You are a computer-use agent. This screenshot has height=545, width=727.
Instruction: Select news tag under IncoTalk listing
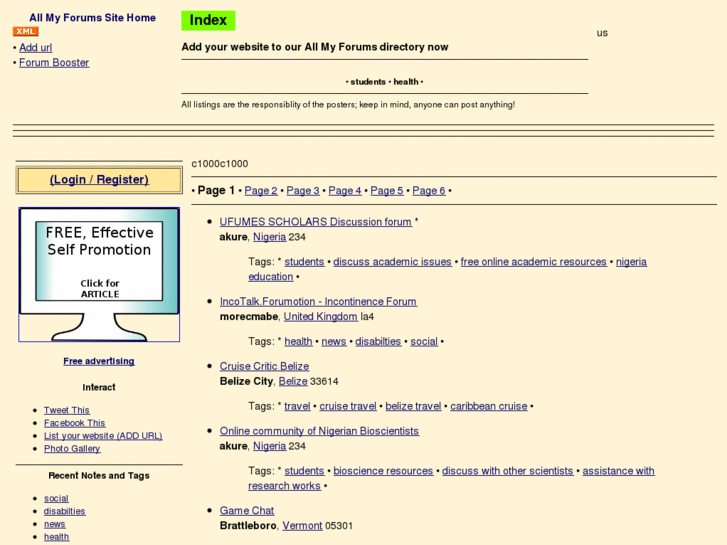tap(334, 341)
